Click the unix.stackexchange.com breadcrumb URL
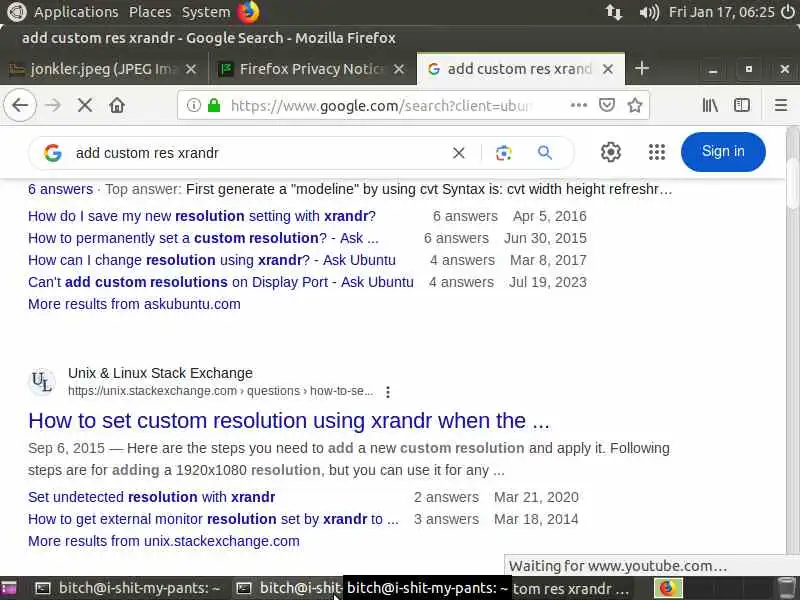The height and width of the screenshot is (600, 800). 220,391
